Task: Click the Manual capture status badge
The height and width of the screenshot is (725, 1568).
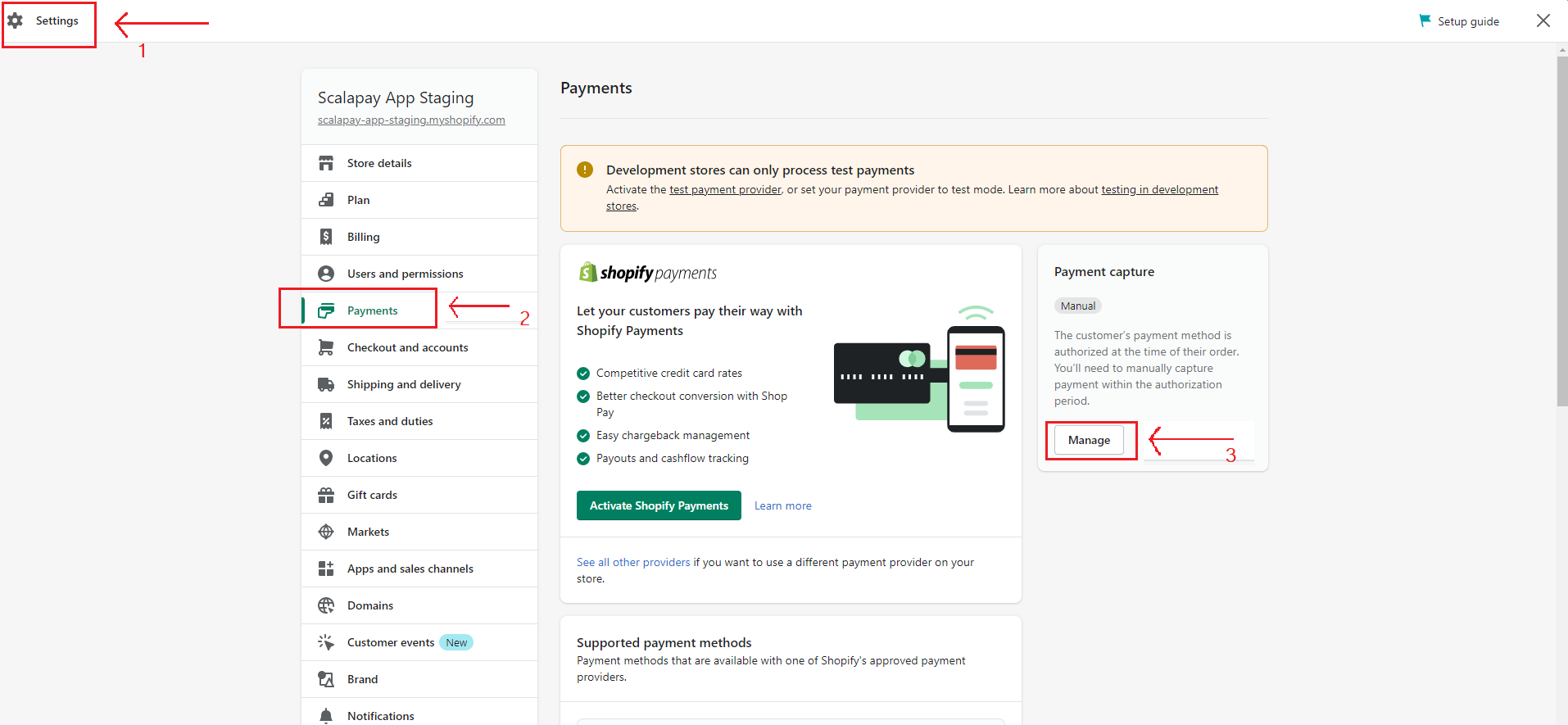Action: tap(1078, 306)
